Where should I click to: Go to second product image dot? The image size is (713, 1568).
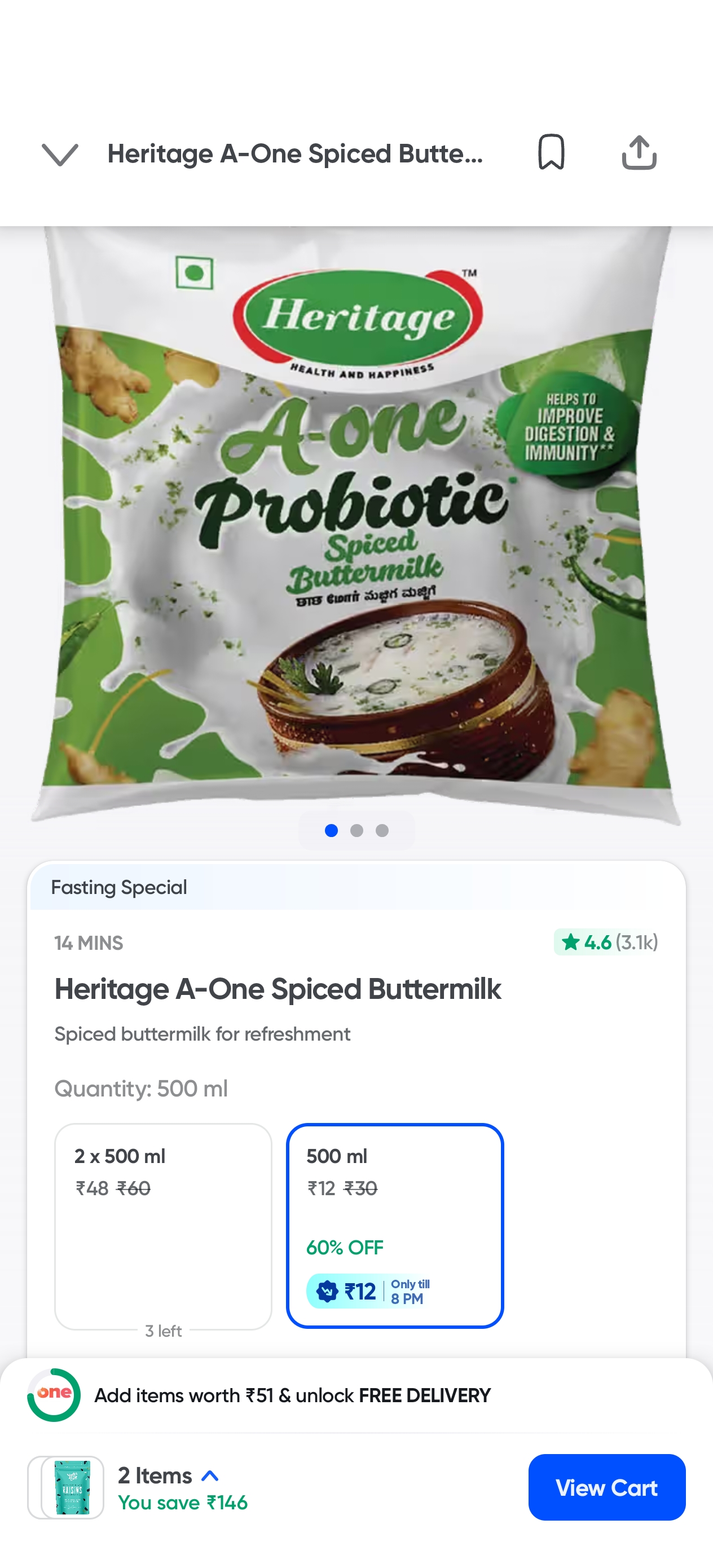click(357, 830)
